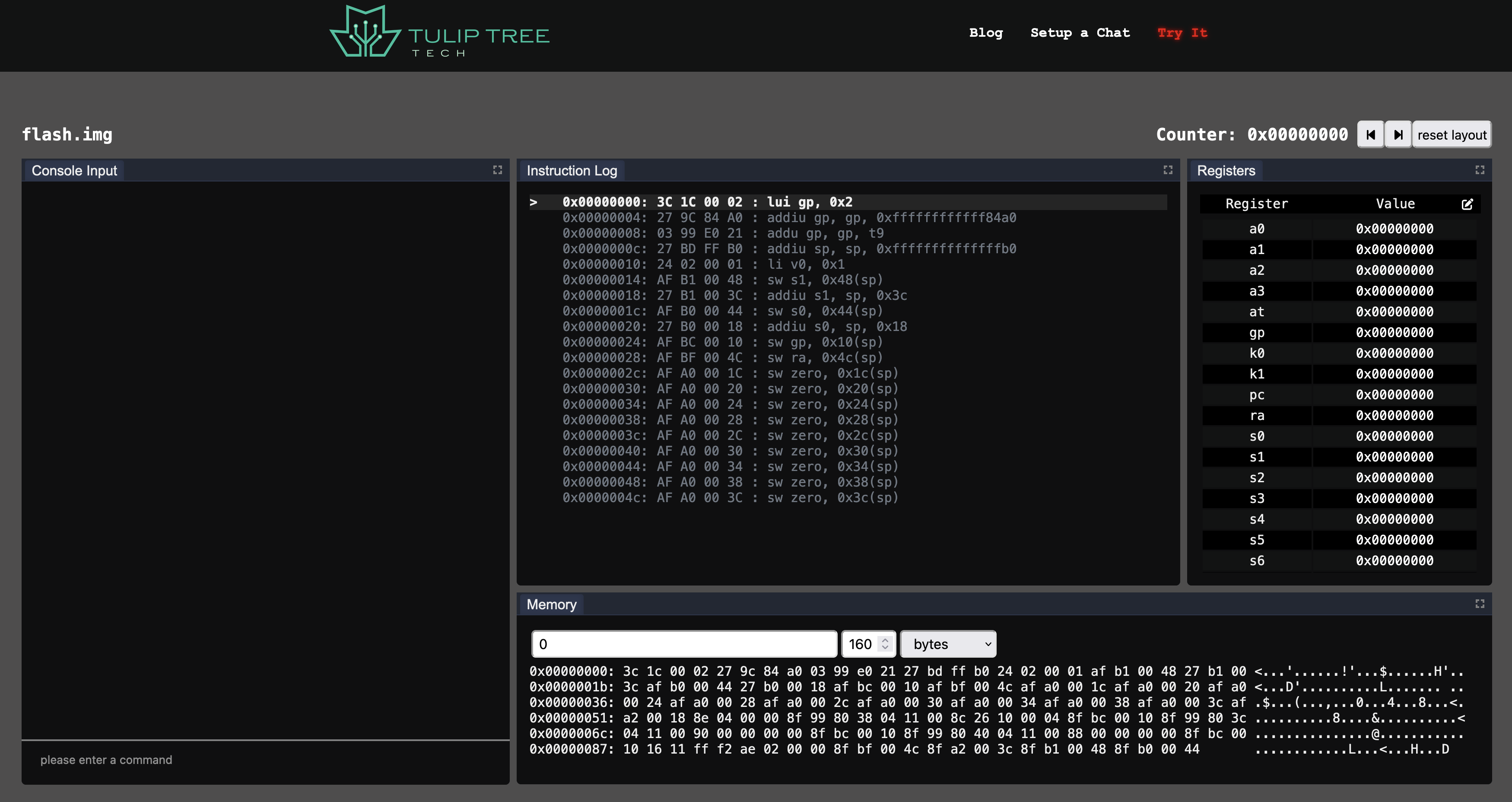The width and height of the screenshot is (1512, 802).
Task: Select the Instruction Log tab
Action: (x=572, y=170)
